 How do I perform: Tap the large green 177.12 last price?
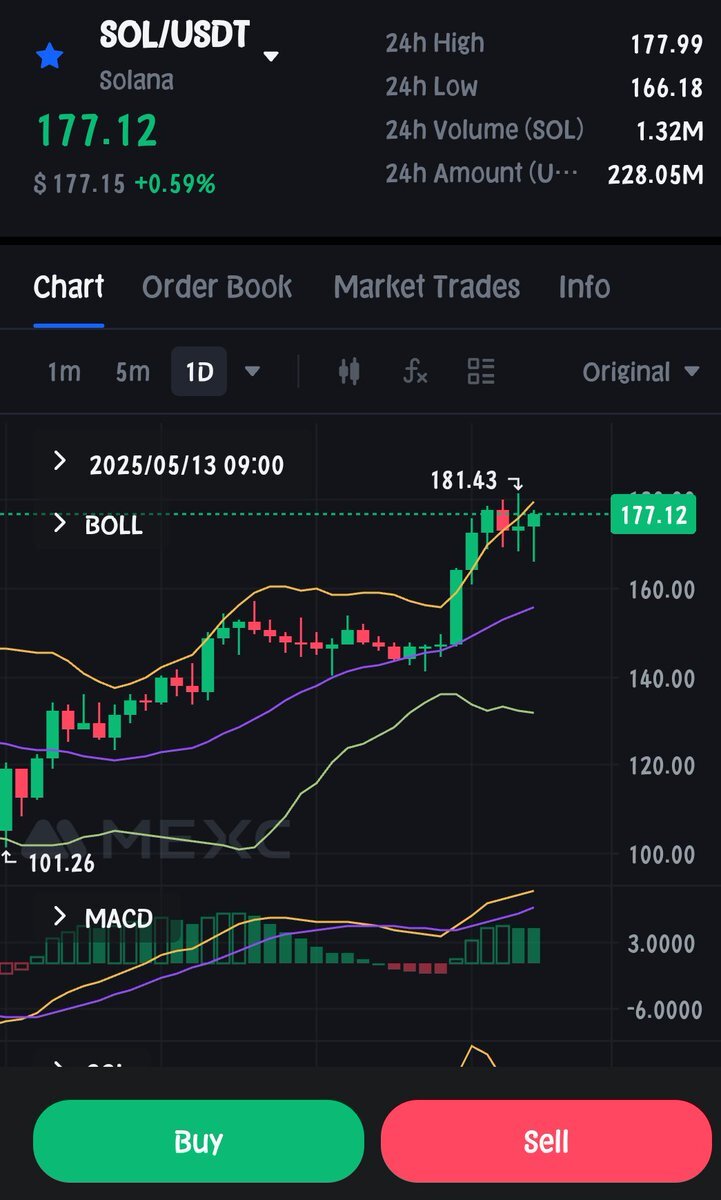(x=97, y=131)
